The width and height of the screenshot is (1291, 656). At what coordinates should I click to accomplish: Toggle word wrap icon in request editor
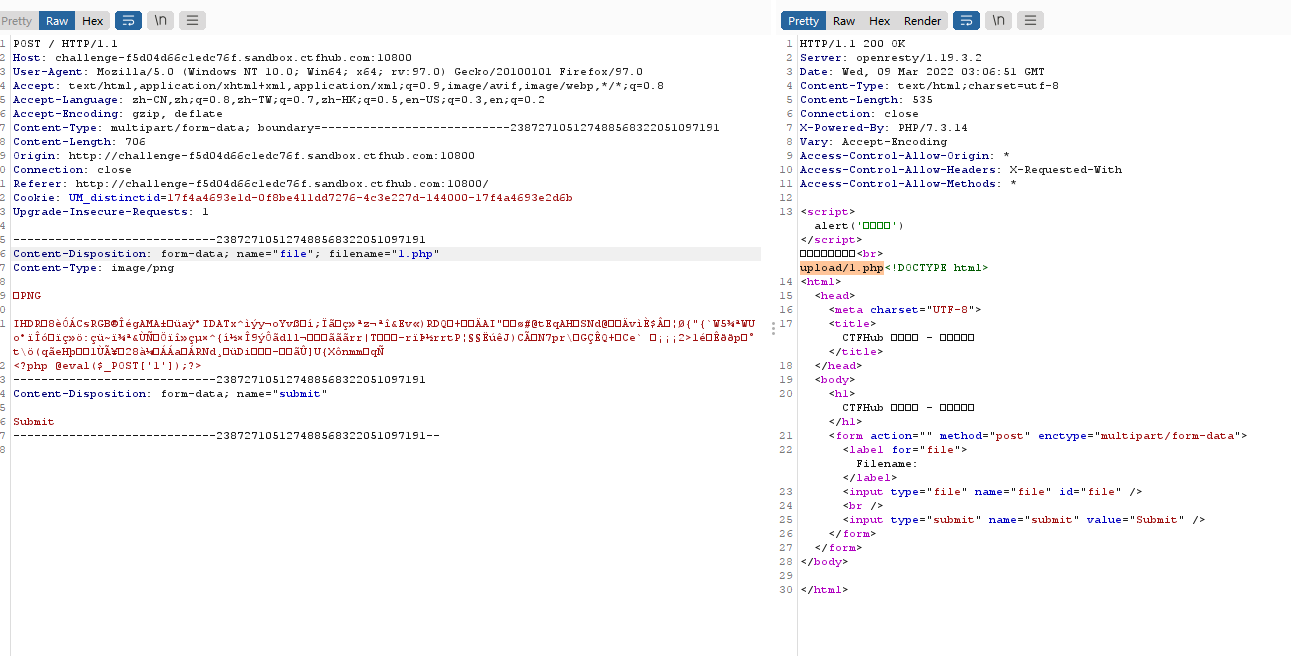tap(128, 20)
